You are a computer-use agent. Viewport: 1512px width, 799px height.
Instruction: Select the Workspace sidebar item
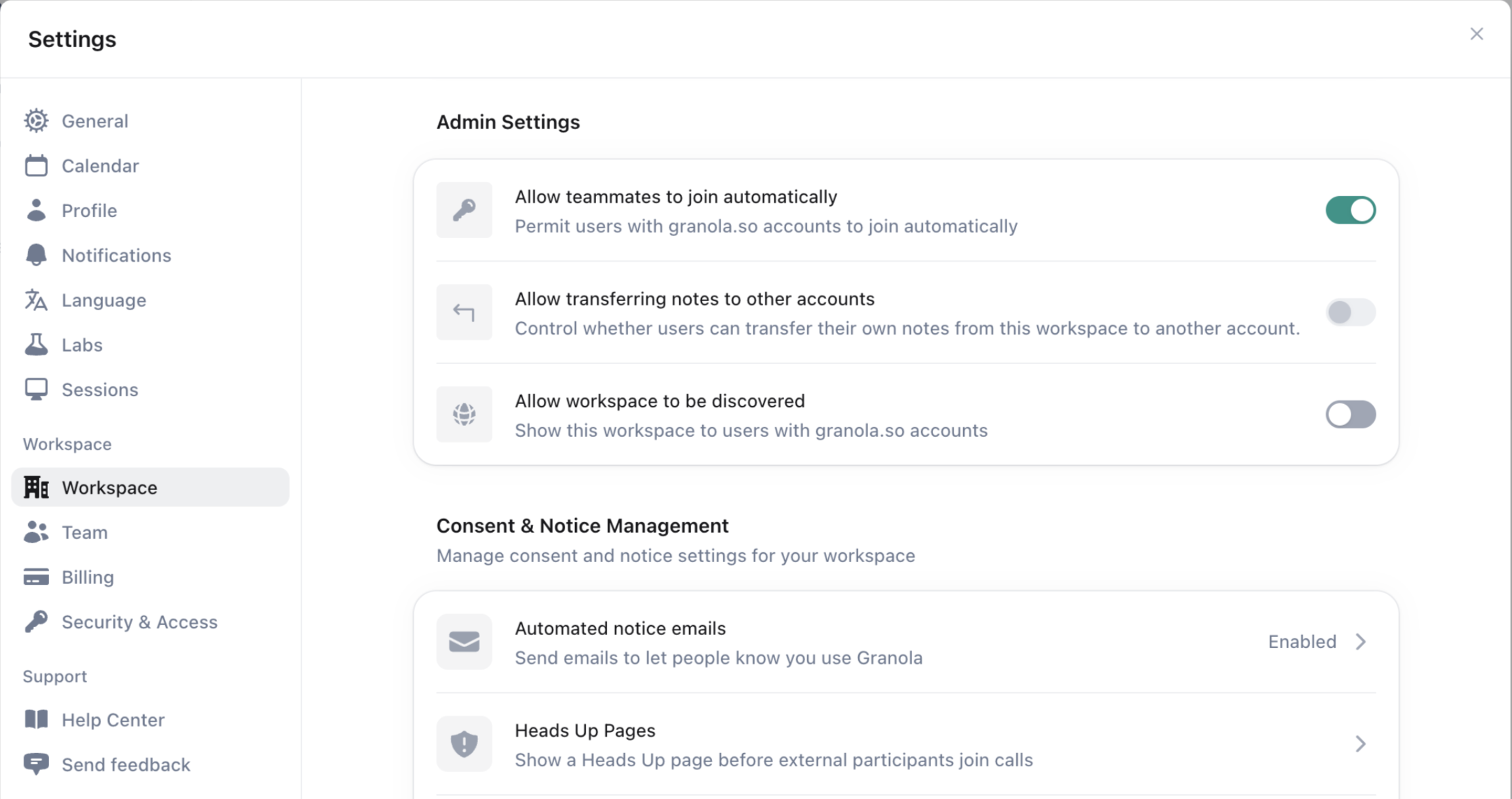(x=109, y=487)
